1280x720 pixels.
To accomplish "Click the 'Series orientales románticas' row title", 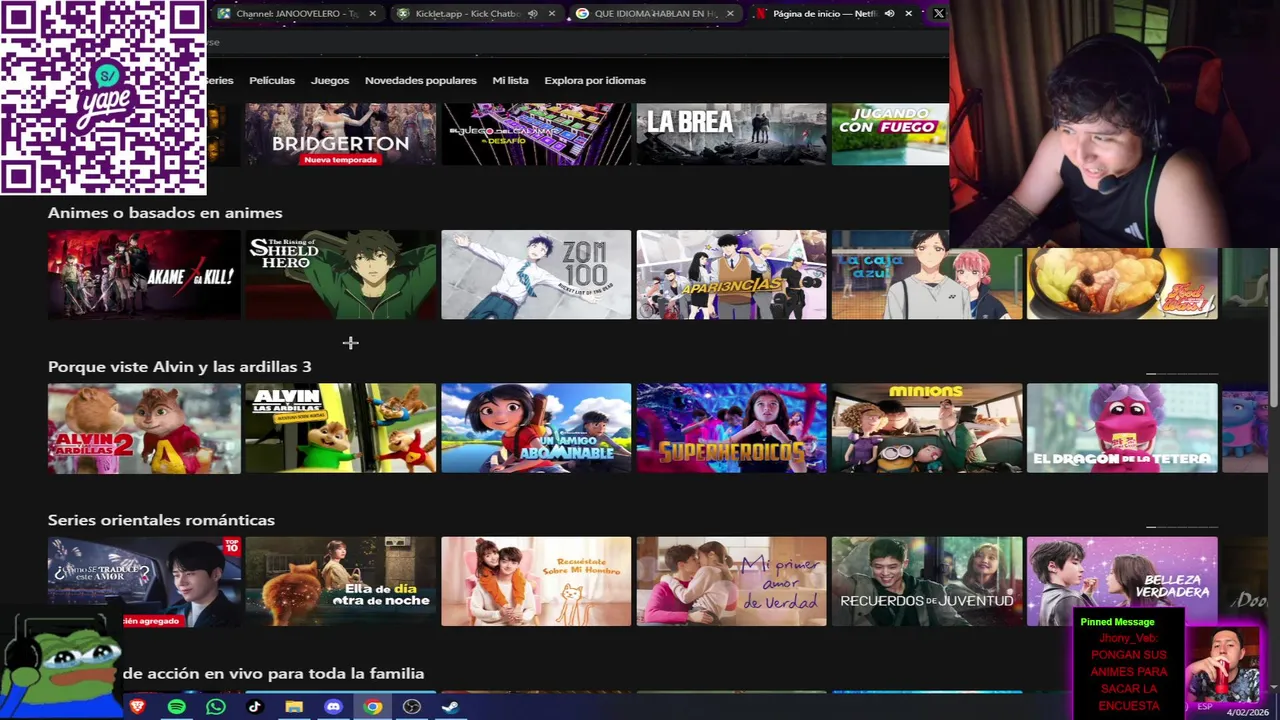I will pos(161,520).
